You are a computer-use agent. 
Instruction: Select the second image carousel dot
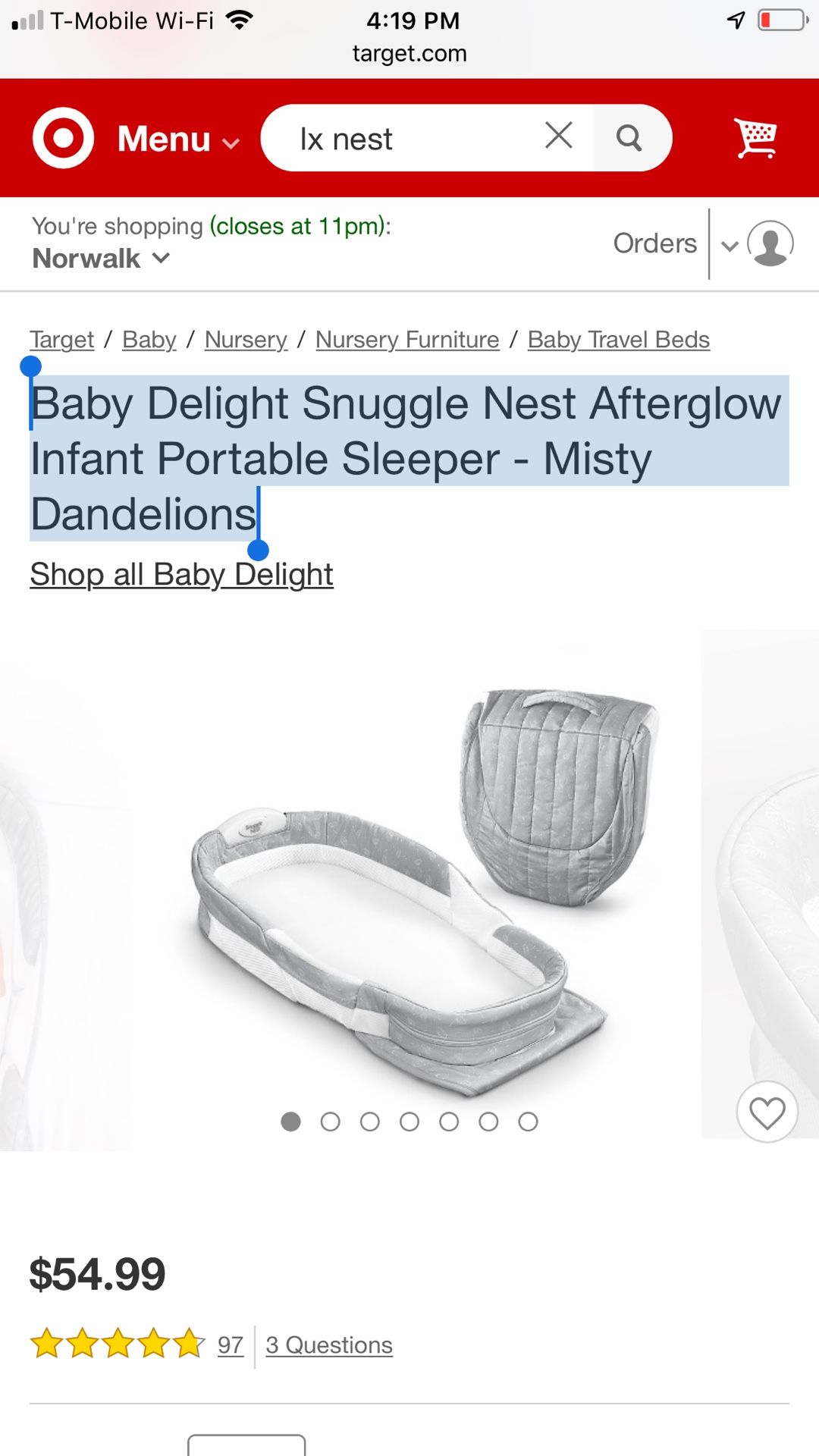[330, 1122]
